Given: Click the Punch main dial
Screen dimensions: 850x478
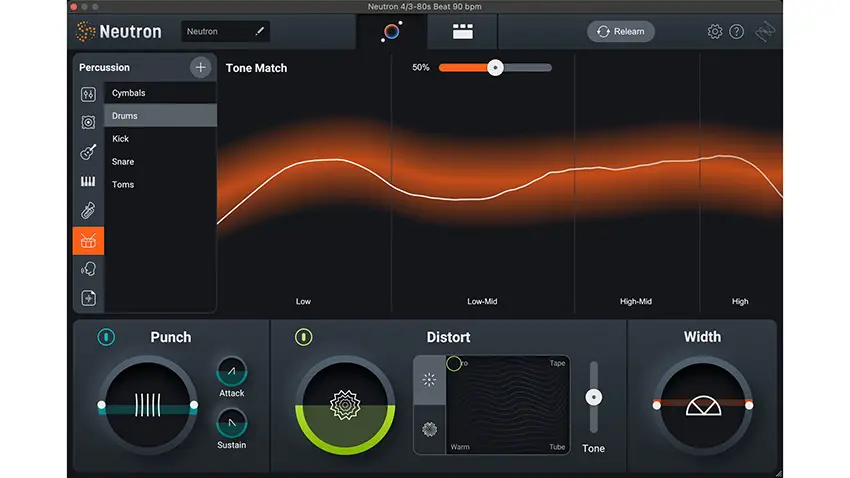Looking at the screenshot, I should click(147, 405).
